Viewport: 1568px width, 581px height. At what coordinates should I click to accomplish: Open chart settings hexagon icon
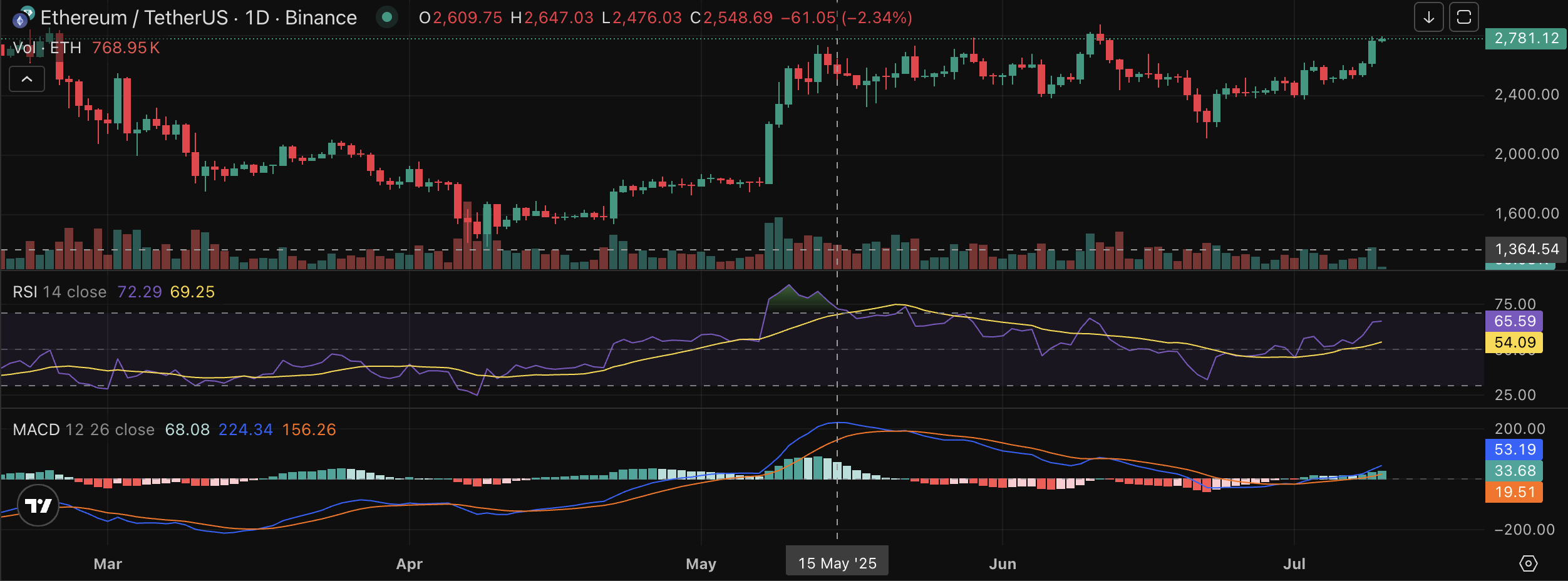[1528, 563]
